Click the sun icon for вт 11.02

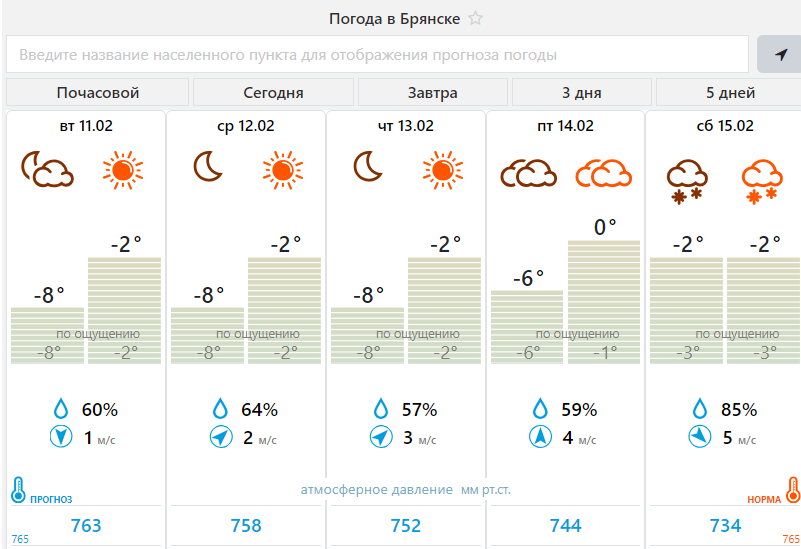pos(123,170)
